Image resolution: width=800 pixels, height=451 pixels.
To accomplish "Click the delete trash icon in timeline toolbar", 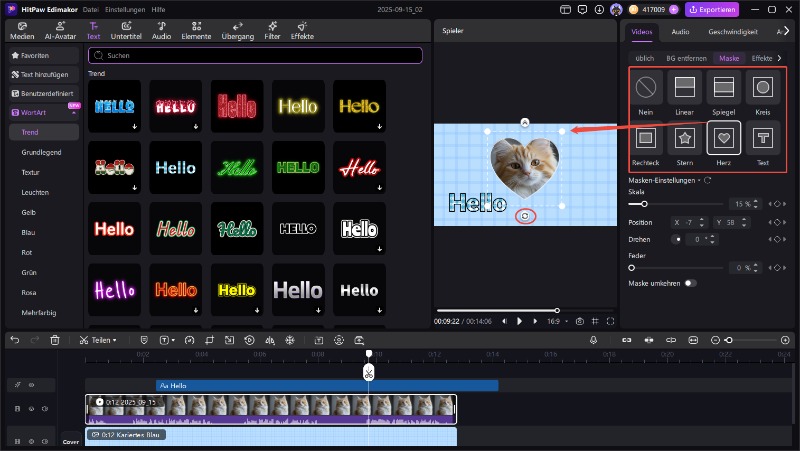I will 55,340.
